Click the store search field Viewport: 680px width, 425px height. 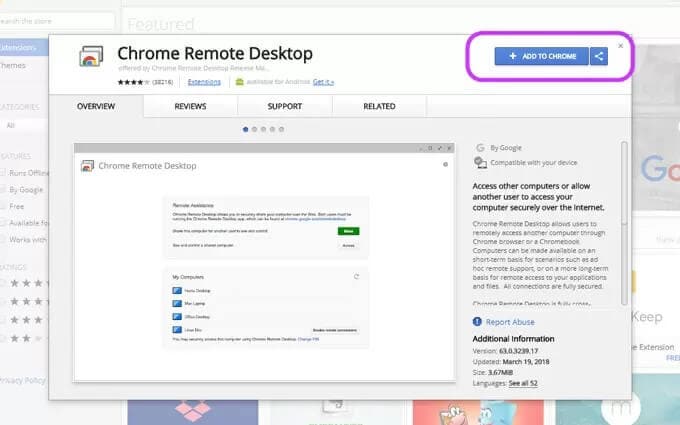[56, 21]
